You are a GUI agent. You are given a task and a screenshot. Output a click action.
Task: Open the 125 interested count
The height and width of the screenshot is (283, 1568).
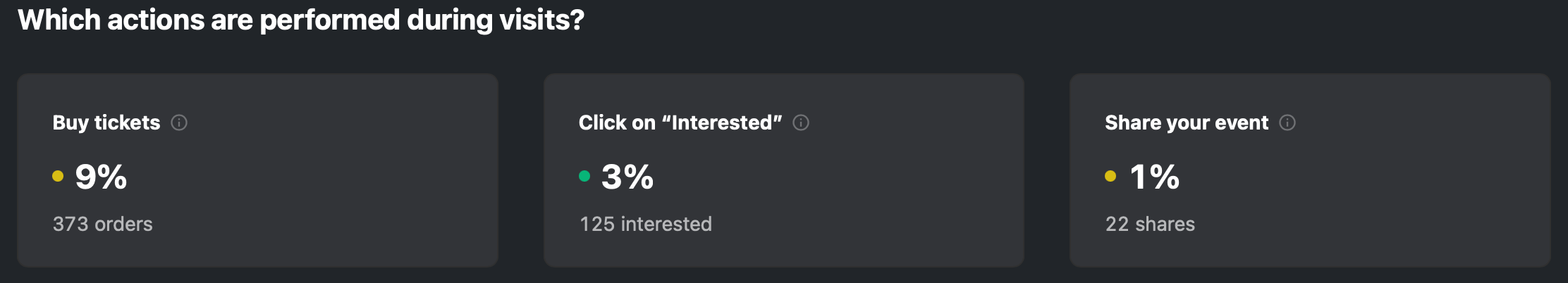[646, 224]
